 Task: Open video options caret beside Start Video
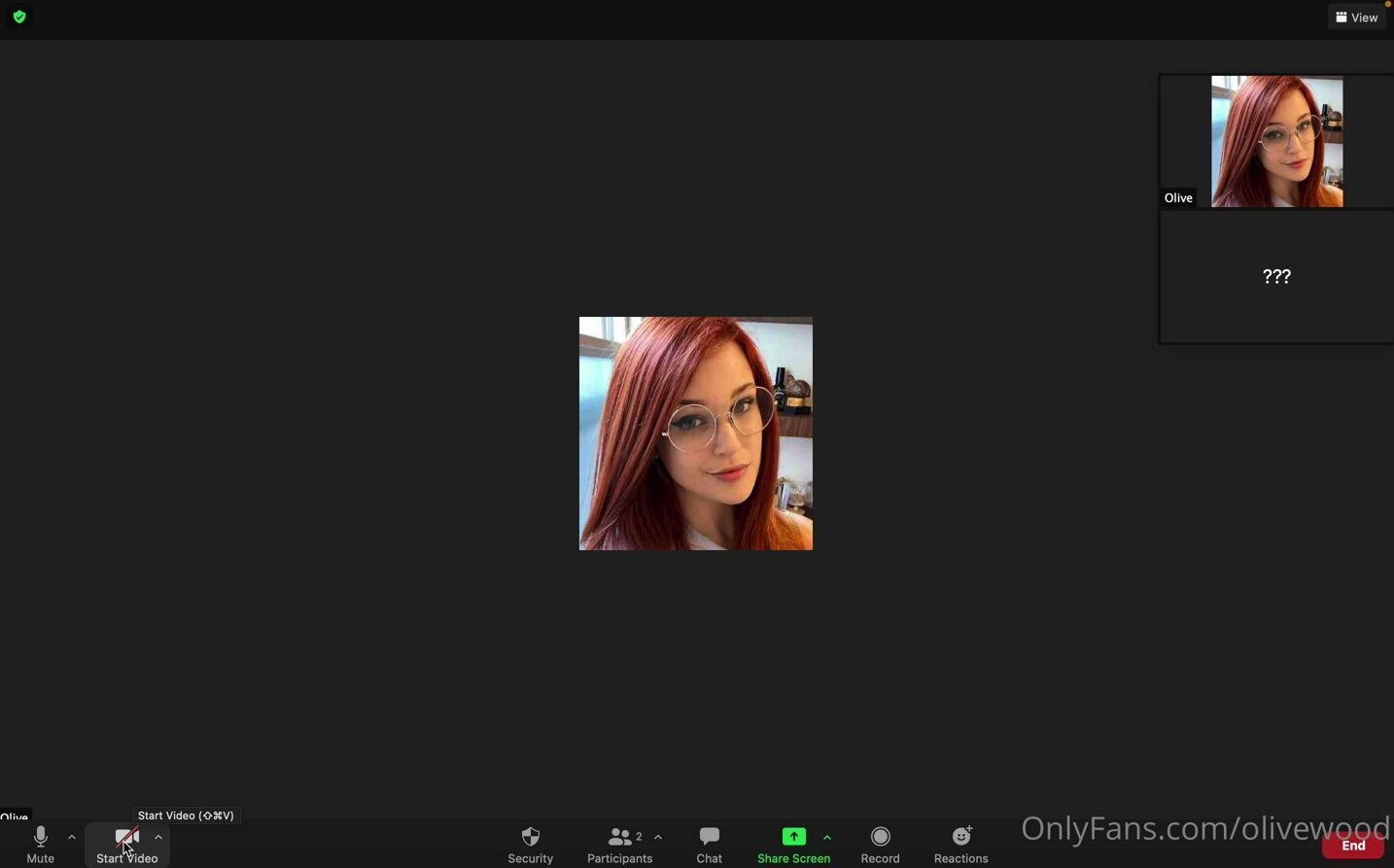coord(158,837)
